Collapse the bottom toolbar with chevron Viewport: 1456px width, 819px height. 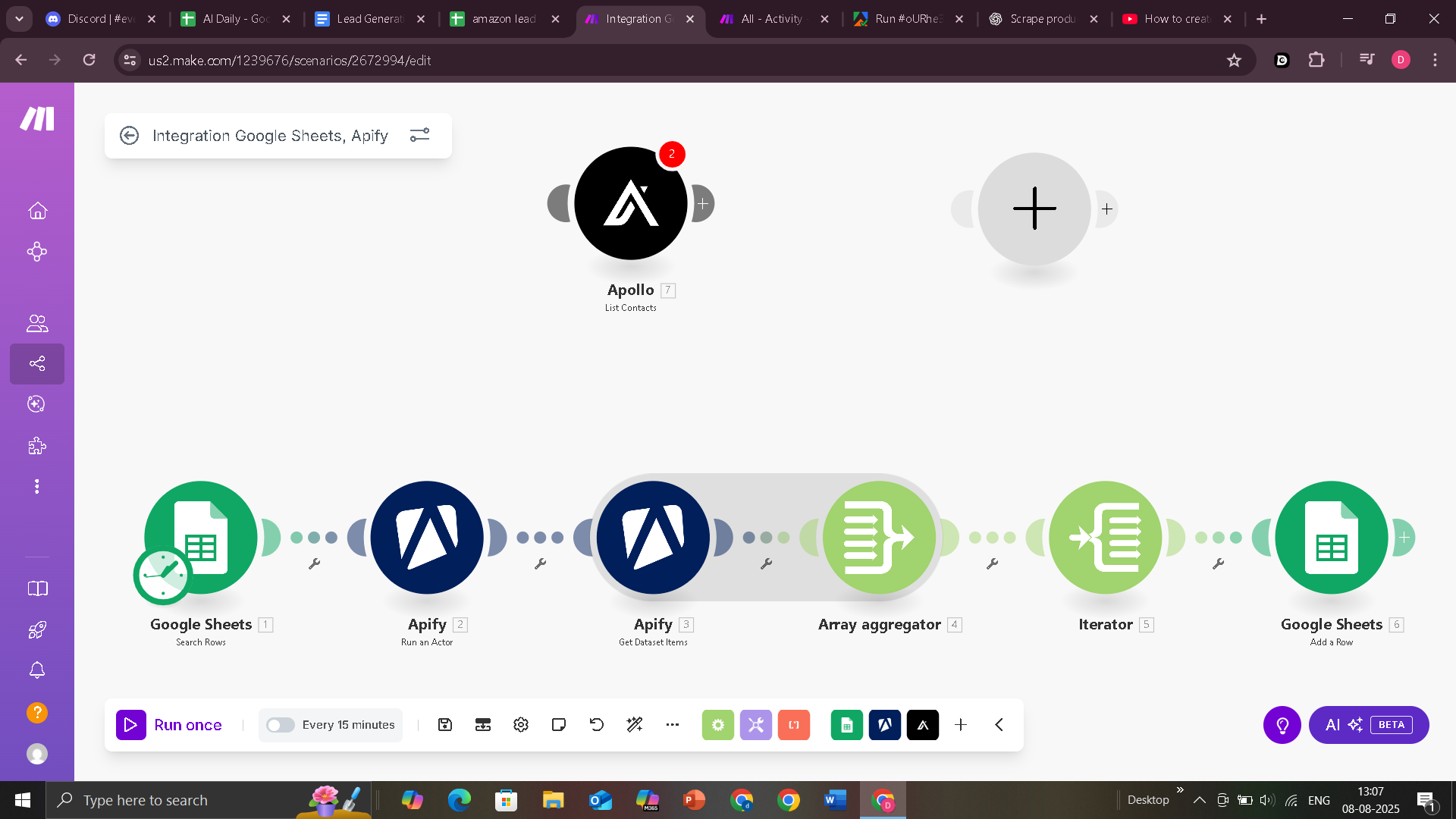(999, 725)
